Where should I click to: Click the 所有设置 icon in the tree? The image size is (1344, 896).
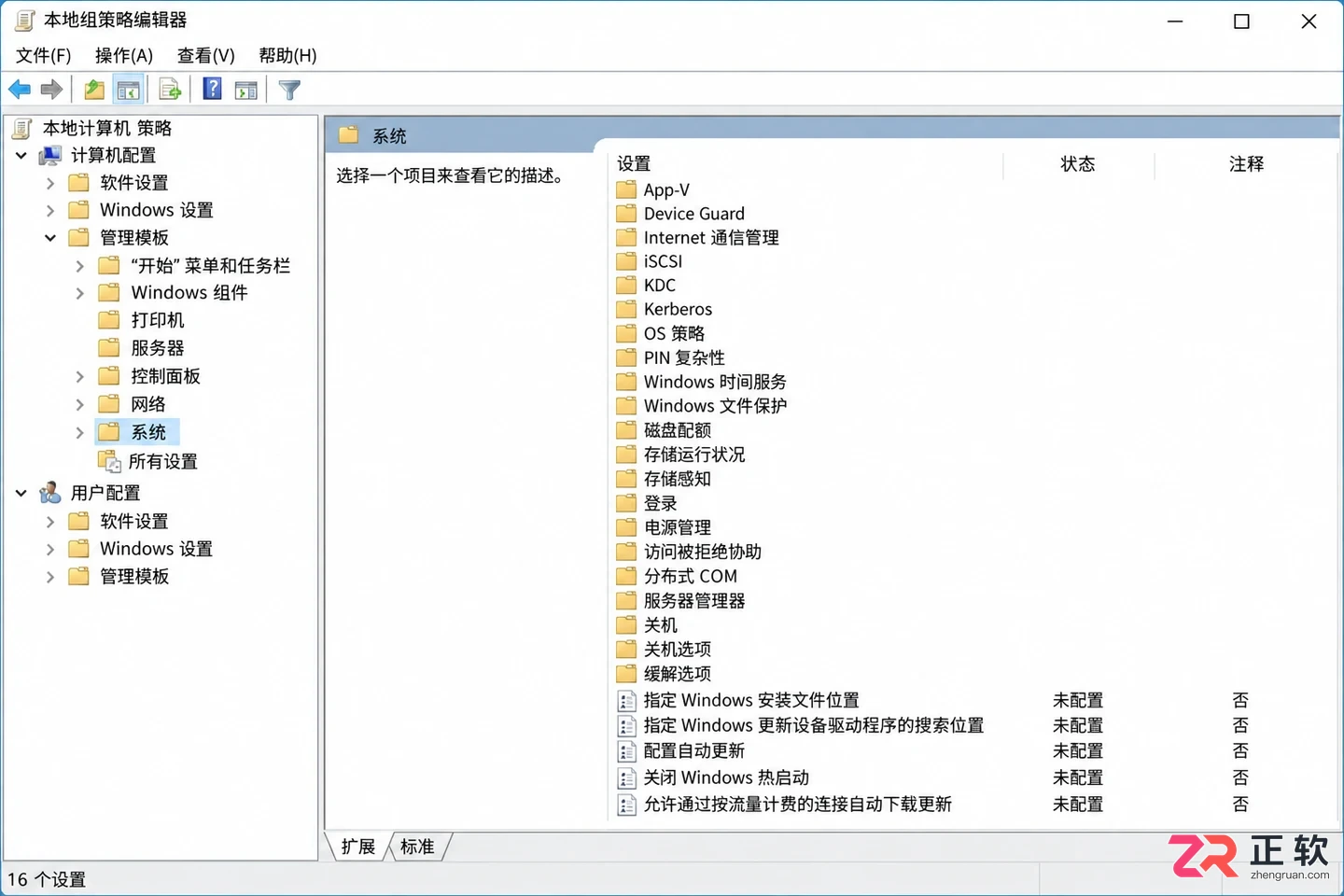point(109,461)
